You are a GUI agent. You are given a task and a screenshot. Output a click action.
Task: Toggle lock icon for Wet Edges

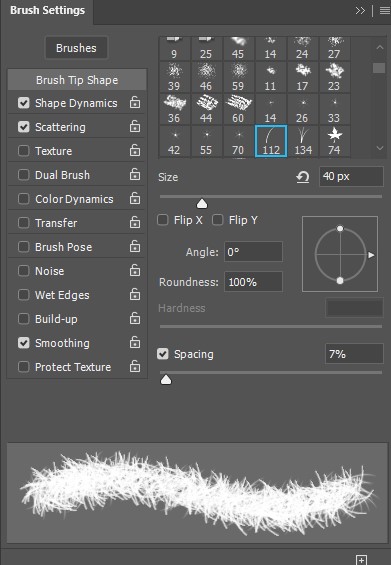(x=135, y=294)
